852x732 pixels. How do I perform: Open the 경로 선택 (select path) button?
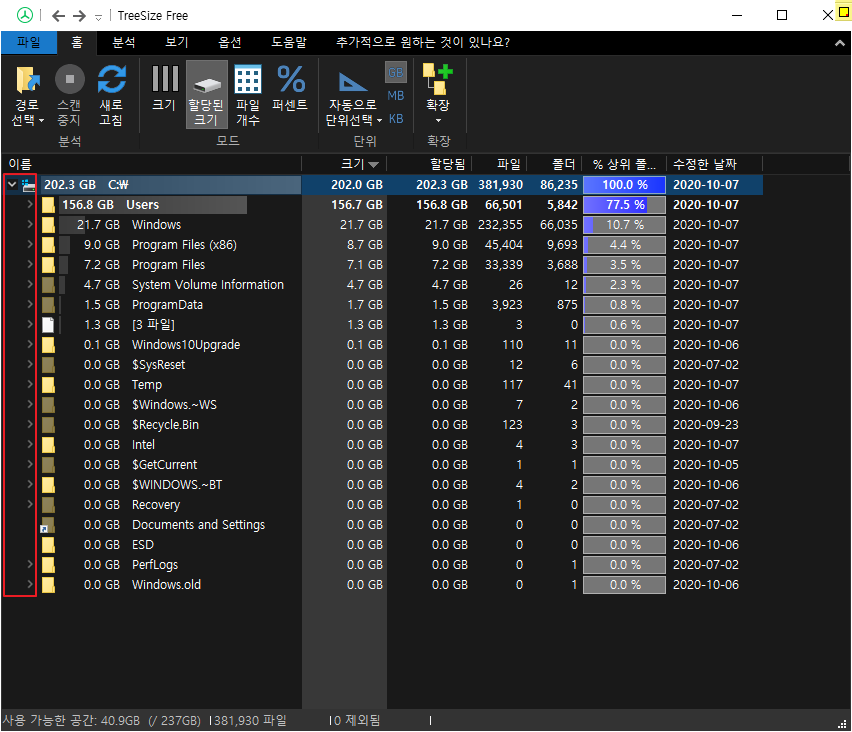click(27, 96)
